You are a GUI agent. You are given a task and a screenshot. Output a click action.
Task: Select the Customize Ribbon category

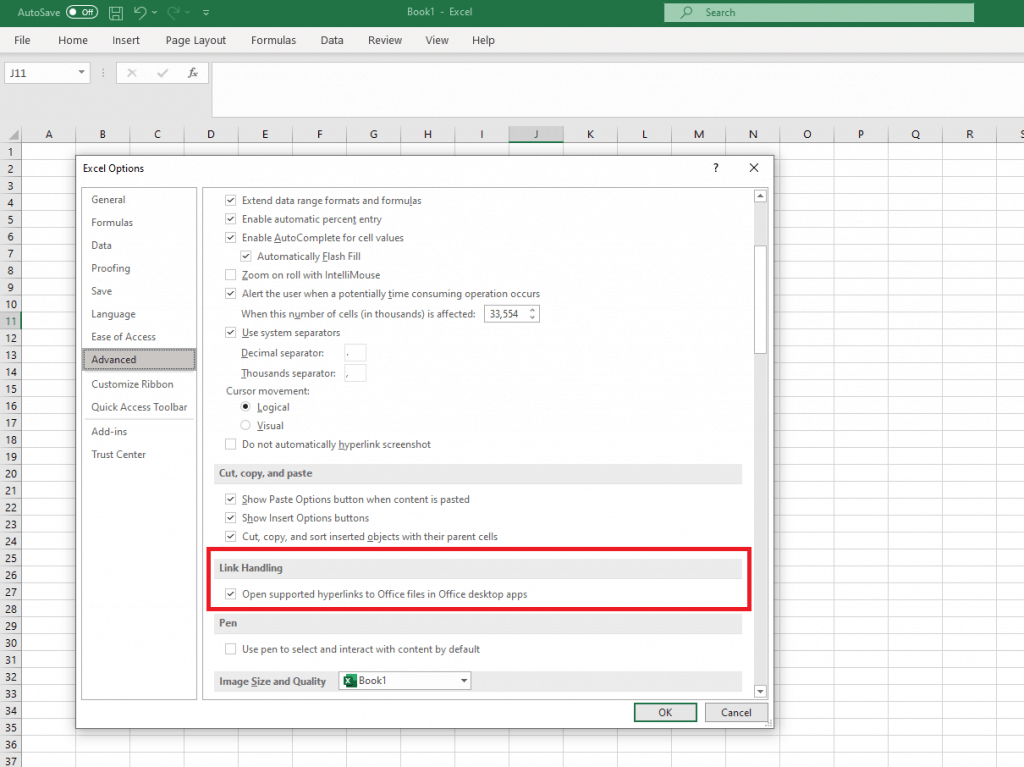coord(131,384)
